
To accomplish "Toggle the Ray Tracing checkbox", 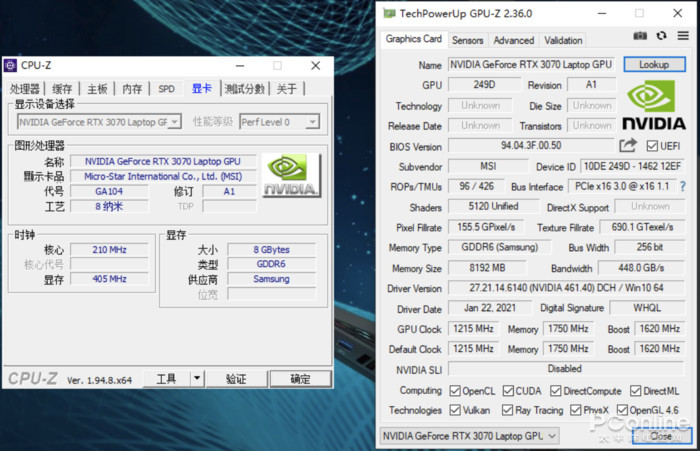I will pyautogui.click(x=507, y=410).
